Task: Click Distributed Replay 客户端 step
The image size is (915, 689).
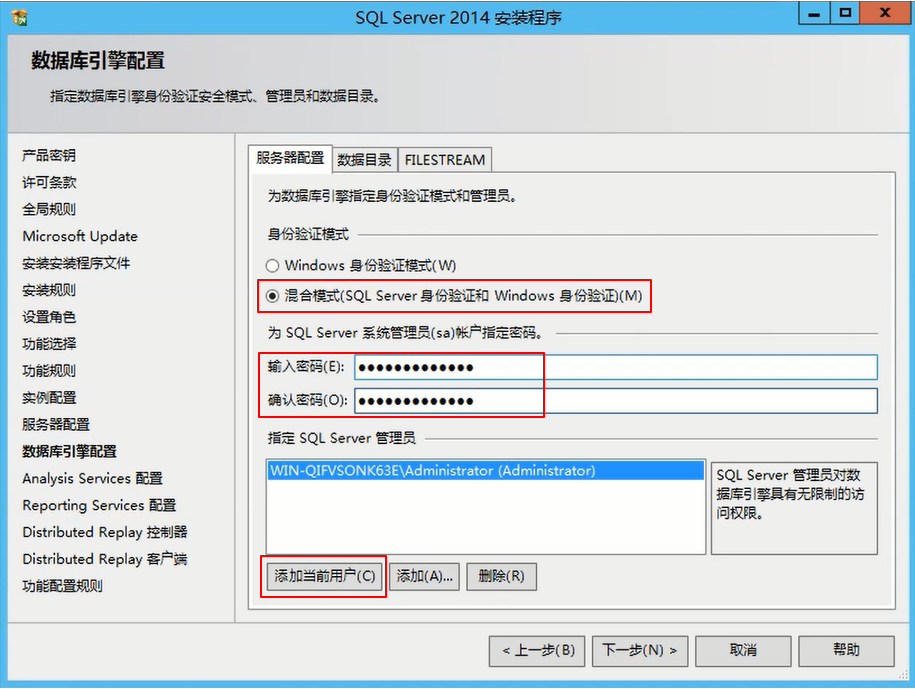Action: (x=105, y=559)
